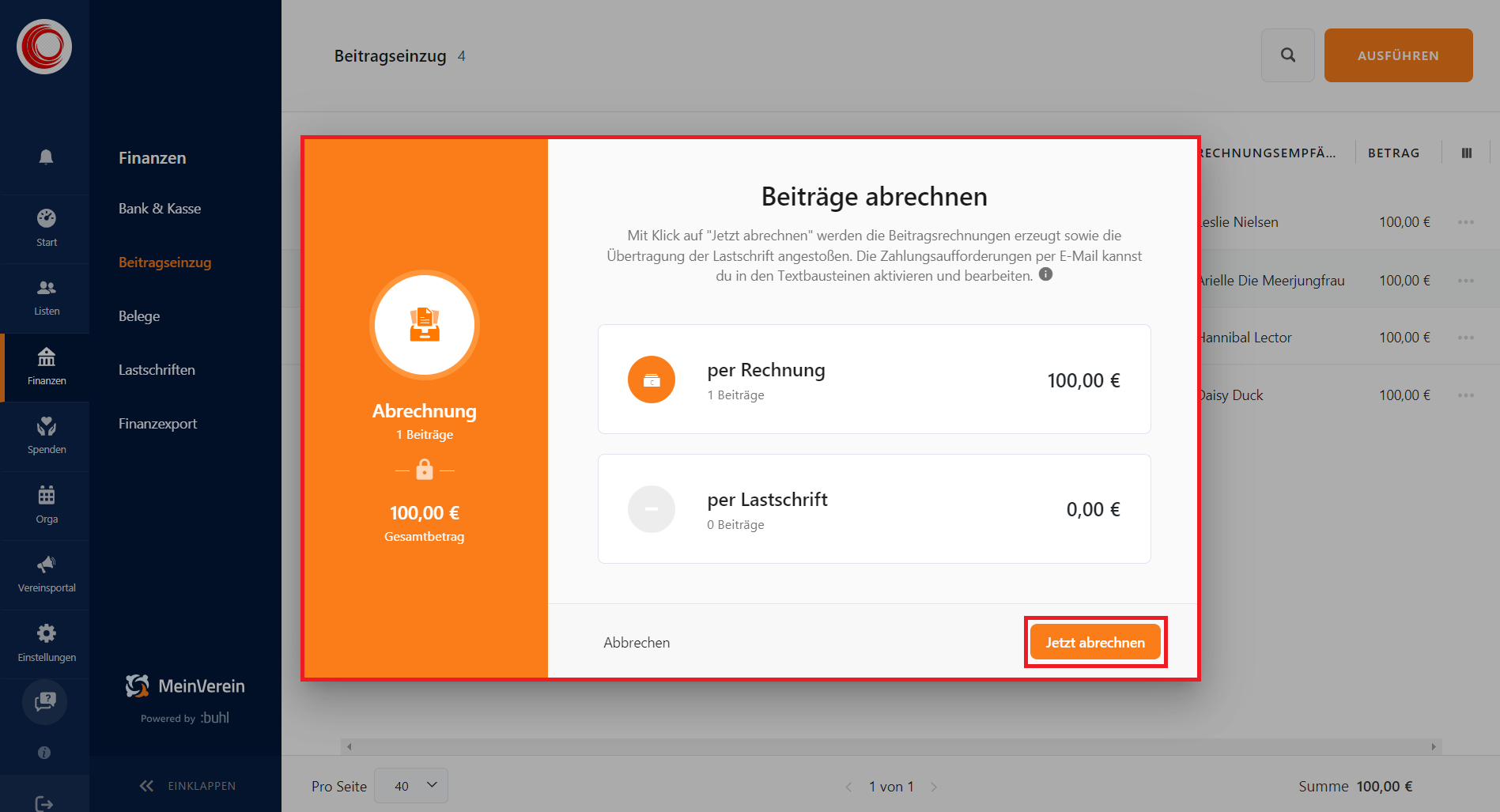1500x812 pixels.
Task: Click the lock icon under Abrechnung
Action: point(425,470)
